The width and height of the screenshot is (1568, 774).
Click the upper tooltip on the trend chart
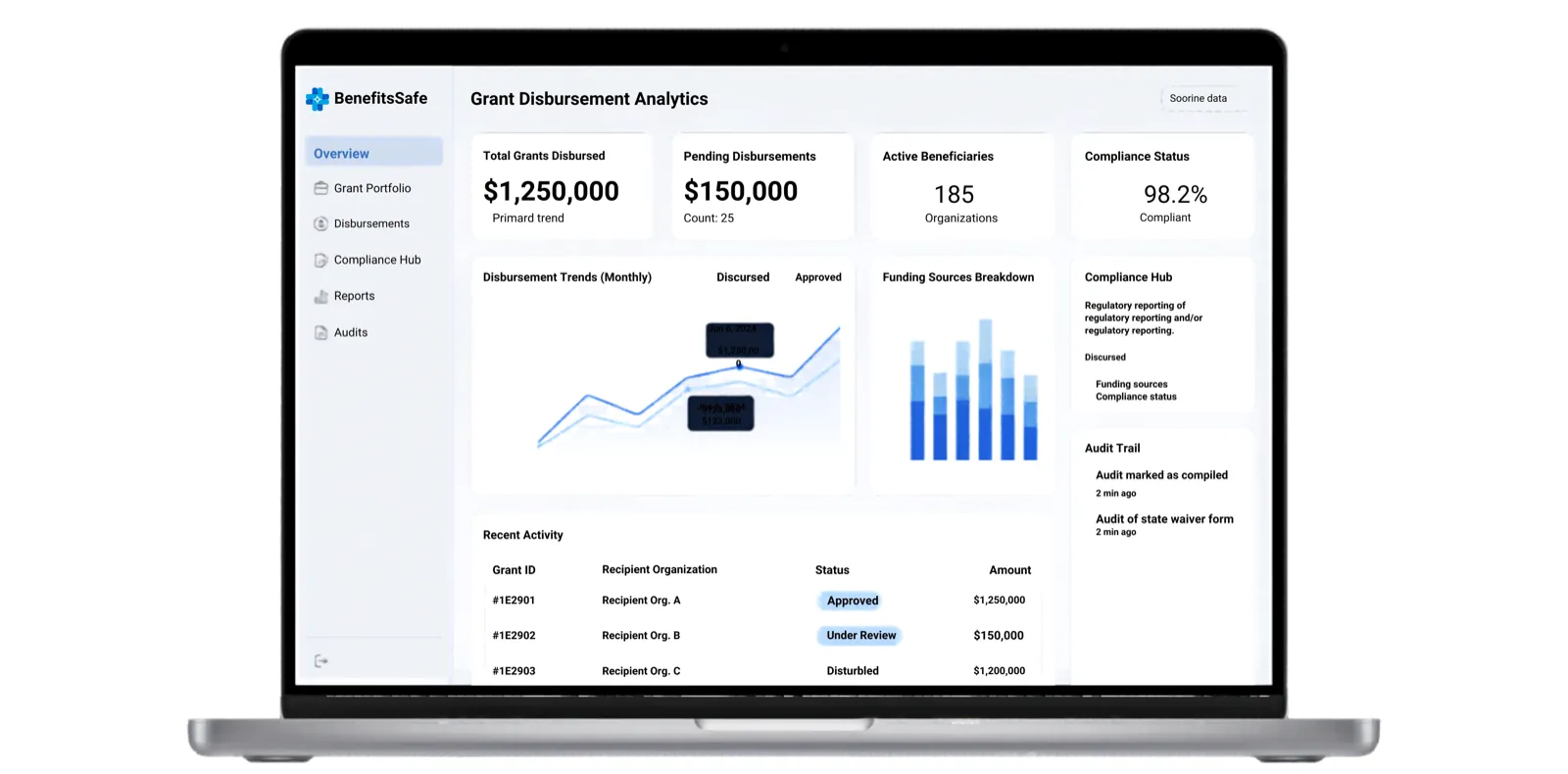click(x=740, y=340)
